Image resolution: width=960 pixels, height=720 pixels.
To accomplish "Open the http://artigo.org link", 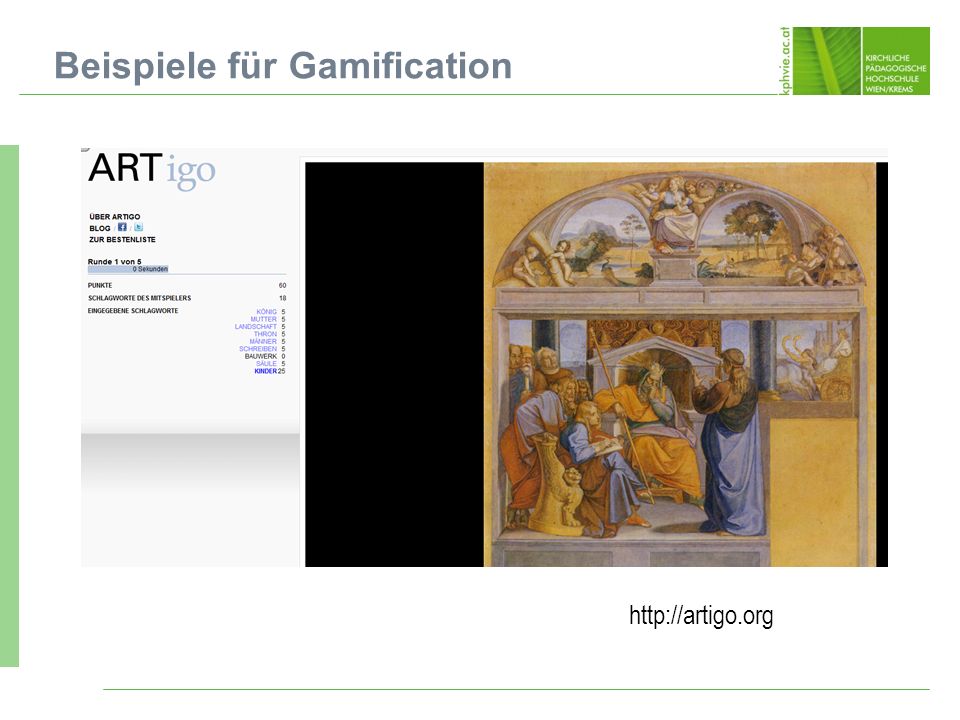I will coord(701,615).
